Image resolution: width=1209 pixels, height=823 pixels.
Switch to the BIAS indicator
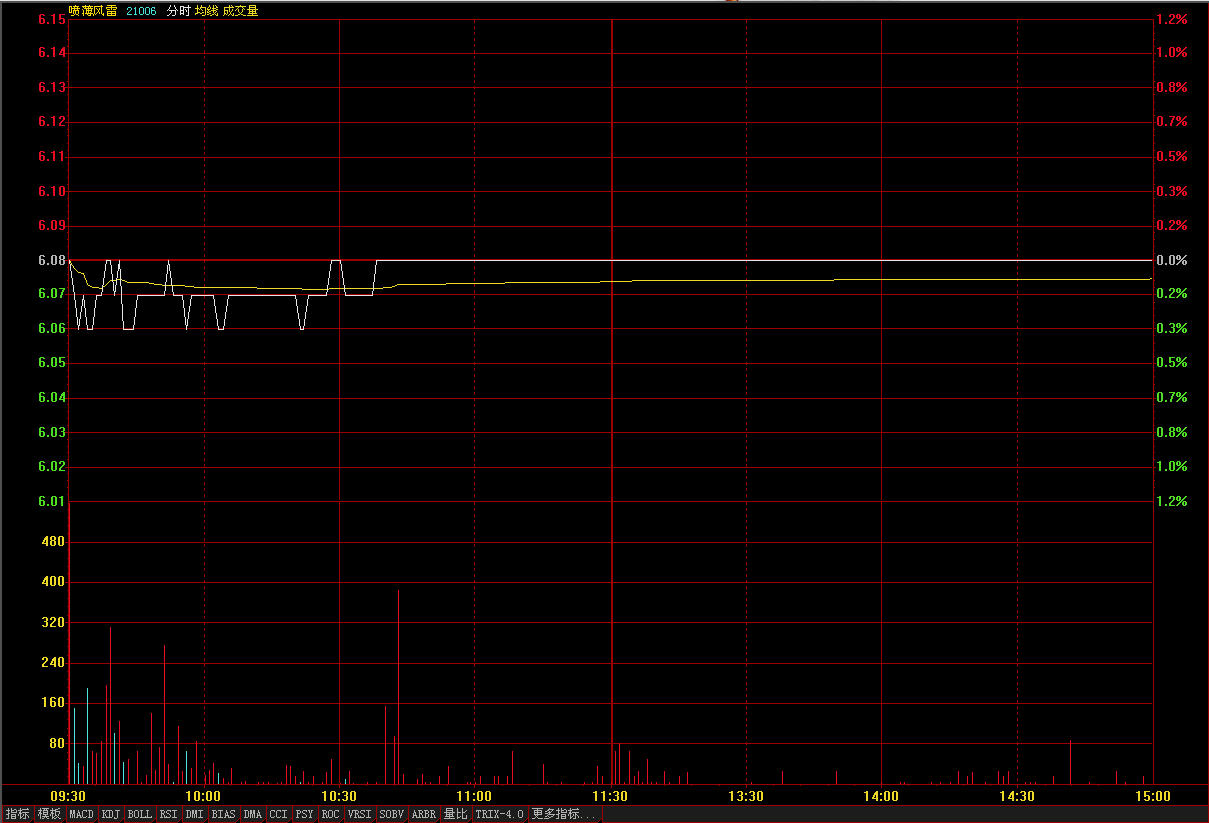[223, 814]
